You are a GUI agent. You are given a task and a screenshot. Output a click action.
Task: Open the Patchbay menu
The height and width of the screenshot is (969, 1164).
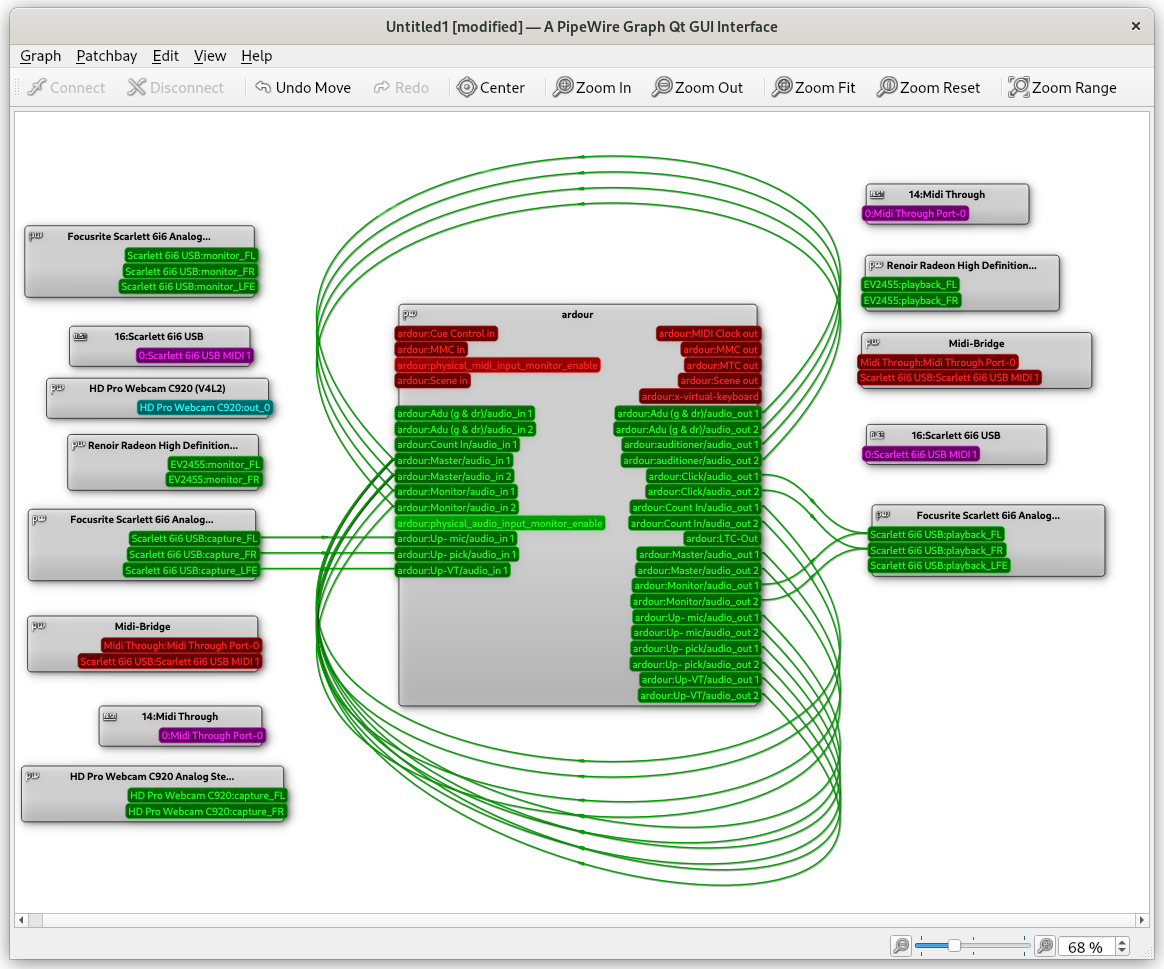point(107,56)
